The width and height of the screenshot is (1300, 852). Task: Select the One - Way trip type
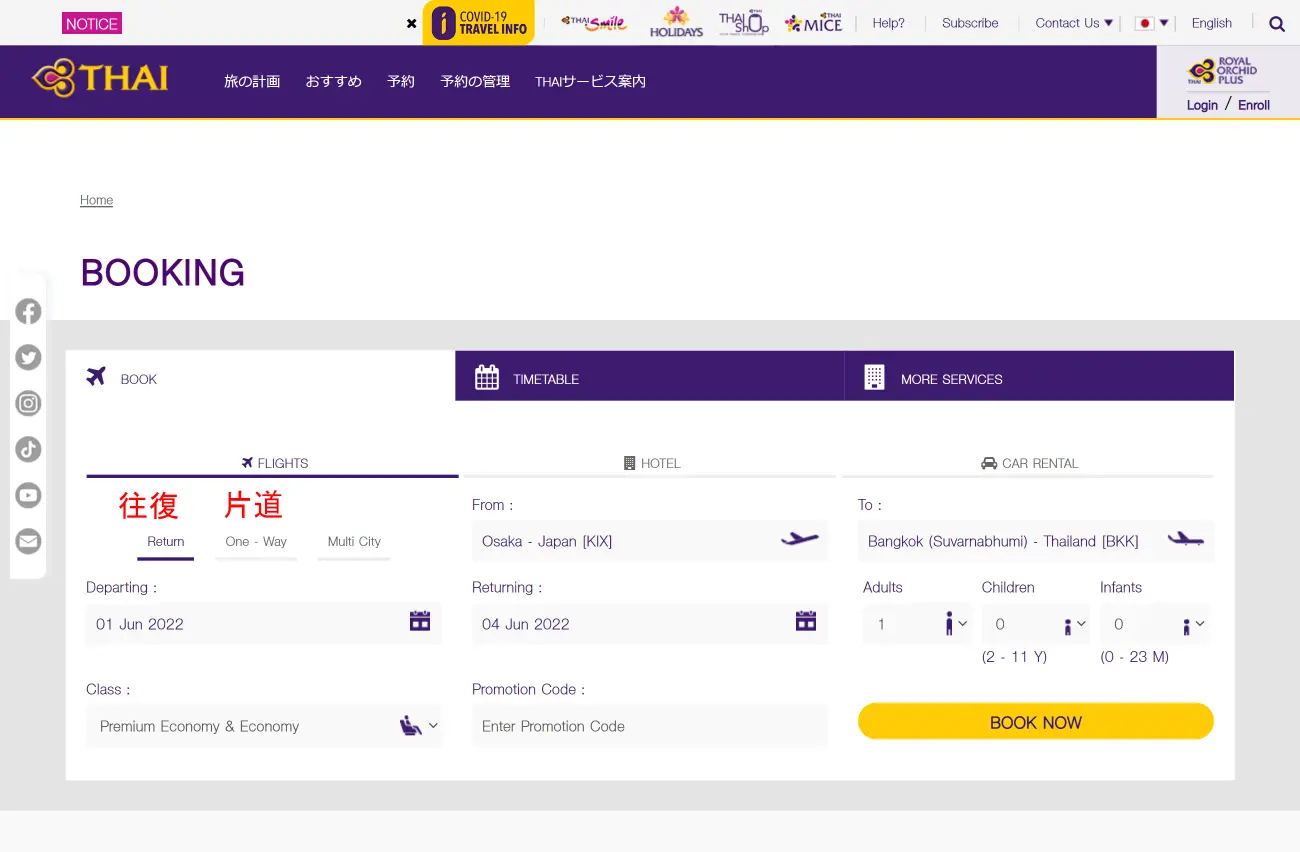256,542
